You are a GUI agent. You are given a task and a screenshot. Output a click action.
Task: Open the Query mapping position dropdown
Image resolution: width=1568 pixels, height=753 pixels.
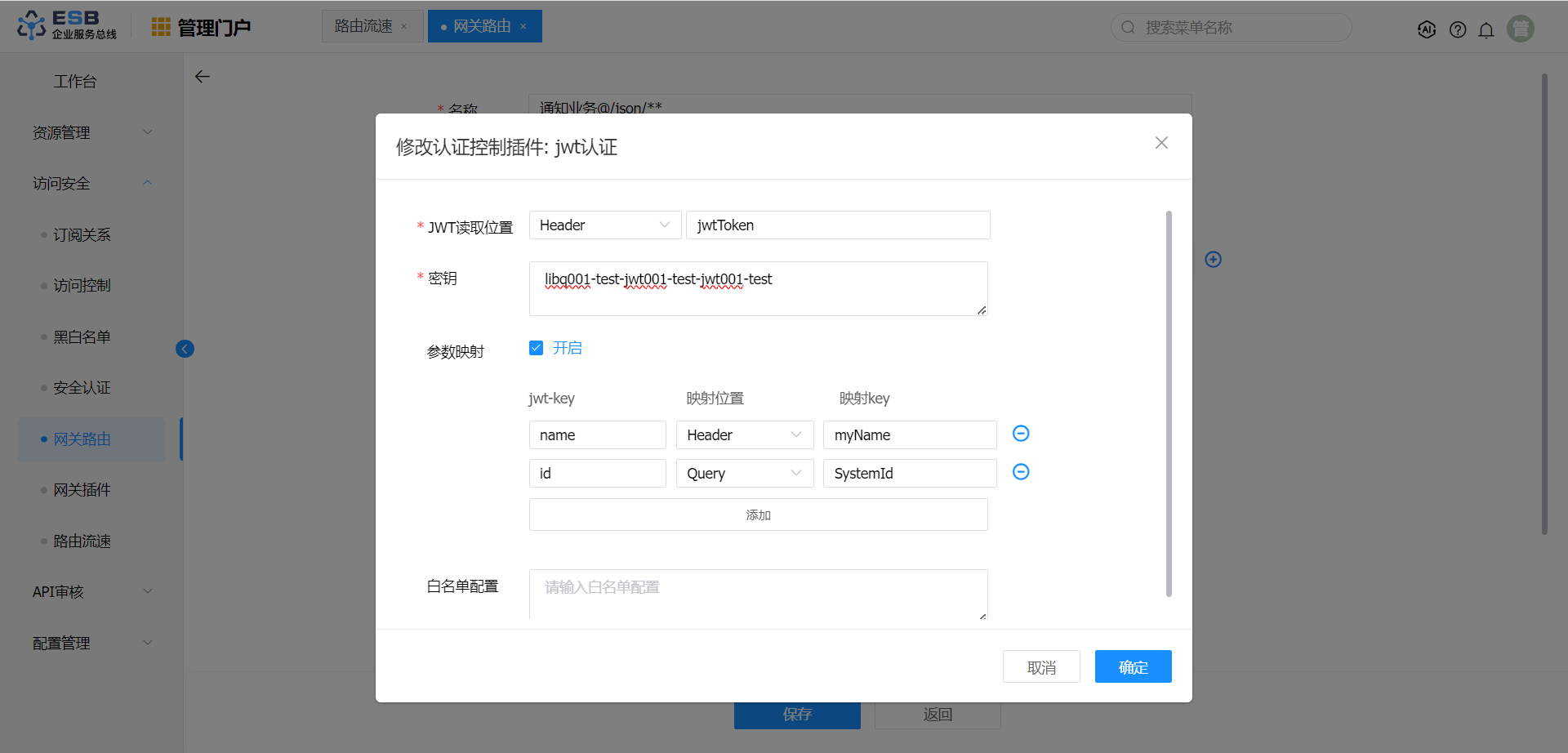coord(744,474)
